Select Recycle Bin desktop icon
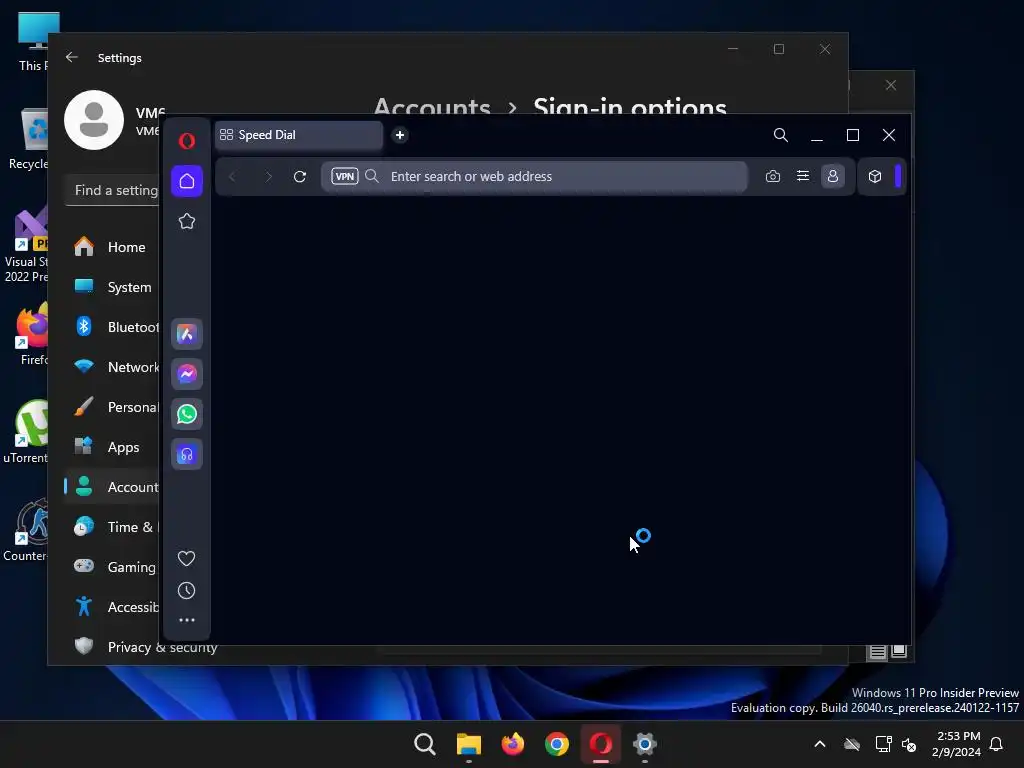The width and height of the screenshot is (1024, 768). [29, 140]
